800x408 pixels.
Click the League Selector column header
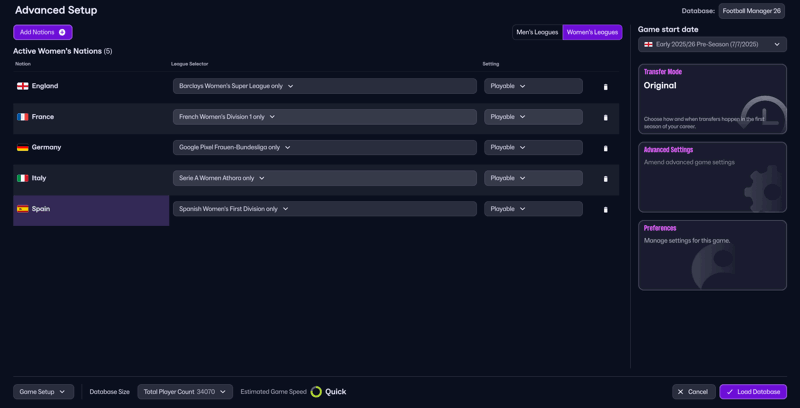189,64
